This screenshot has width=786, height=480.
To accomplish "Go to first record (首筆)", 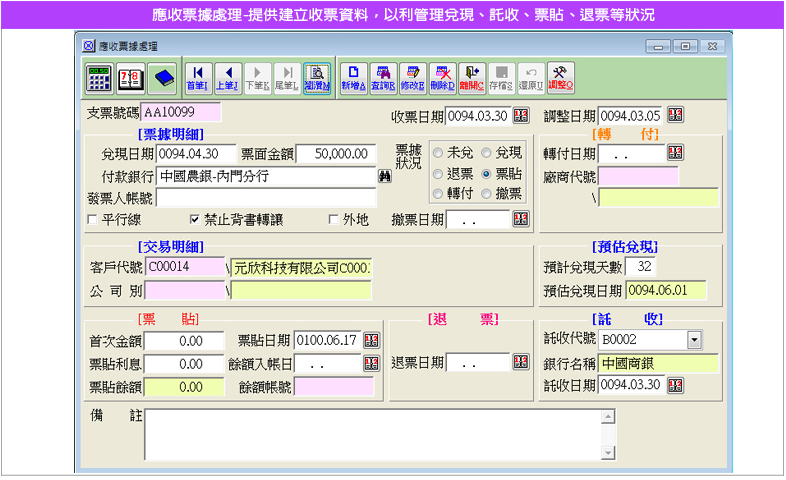I will 199,77.
